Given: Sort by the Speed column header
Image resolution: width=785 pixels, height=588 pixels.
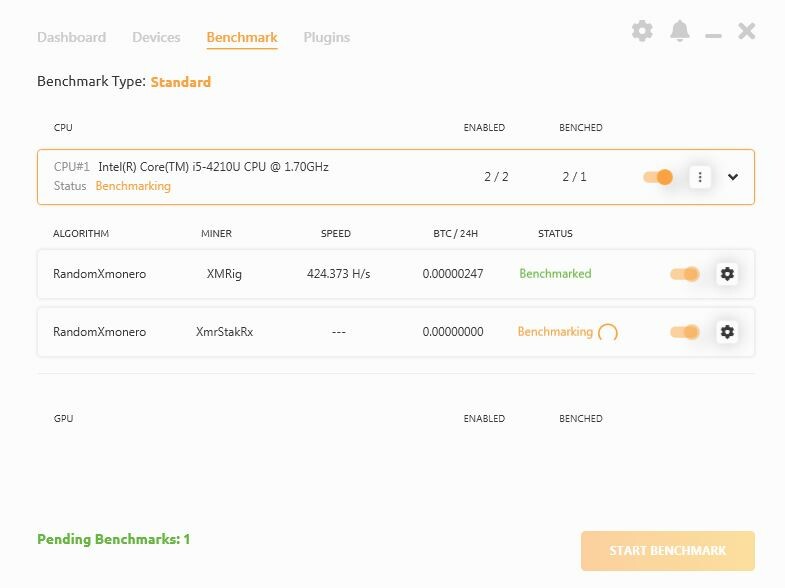Looking at the screenshot, I should [x=336, y=233].
